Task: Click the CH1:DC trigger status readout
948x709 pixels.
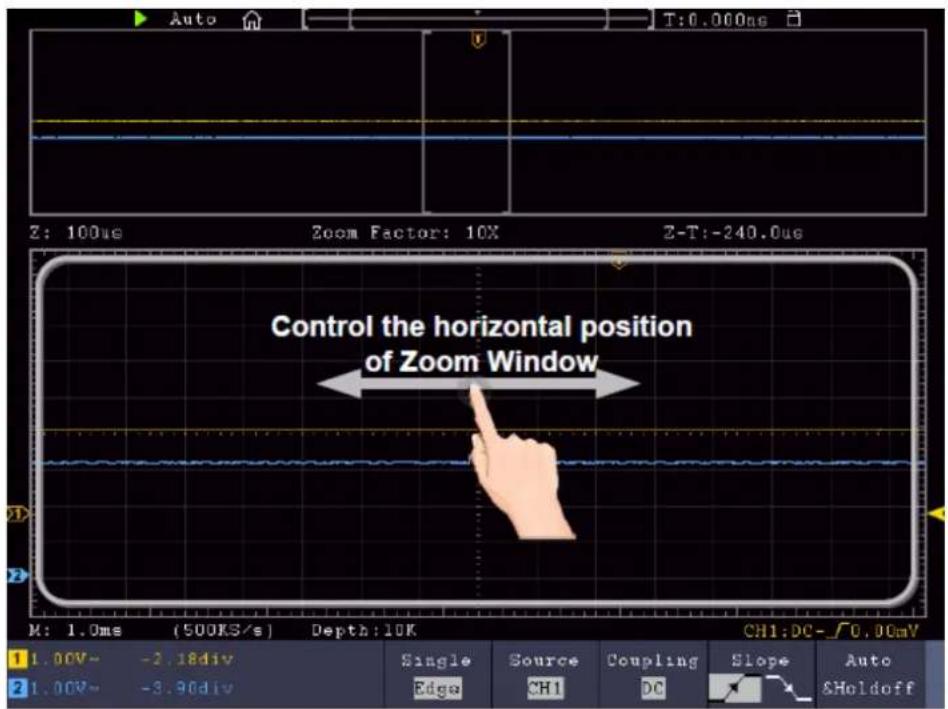Action: coord(831,631)
